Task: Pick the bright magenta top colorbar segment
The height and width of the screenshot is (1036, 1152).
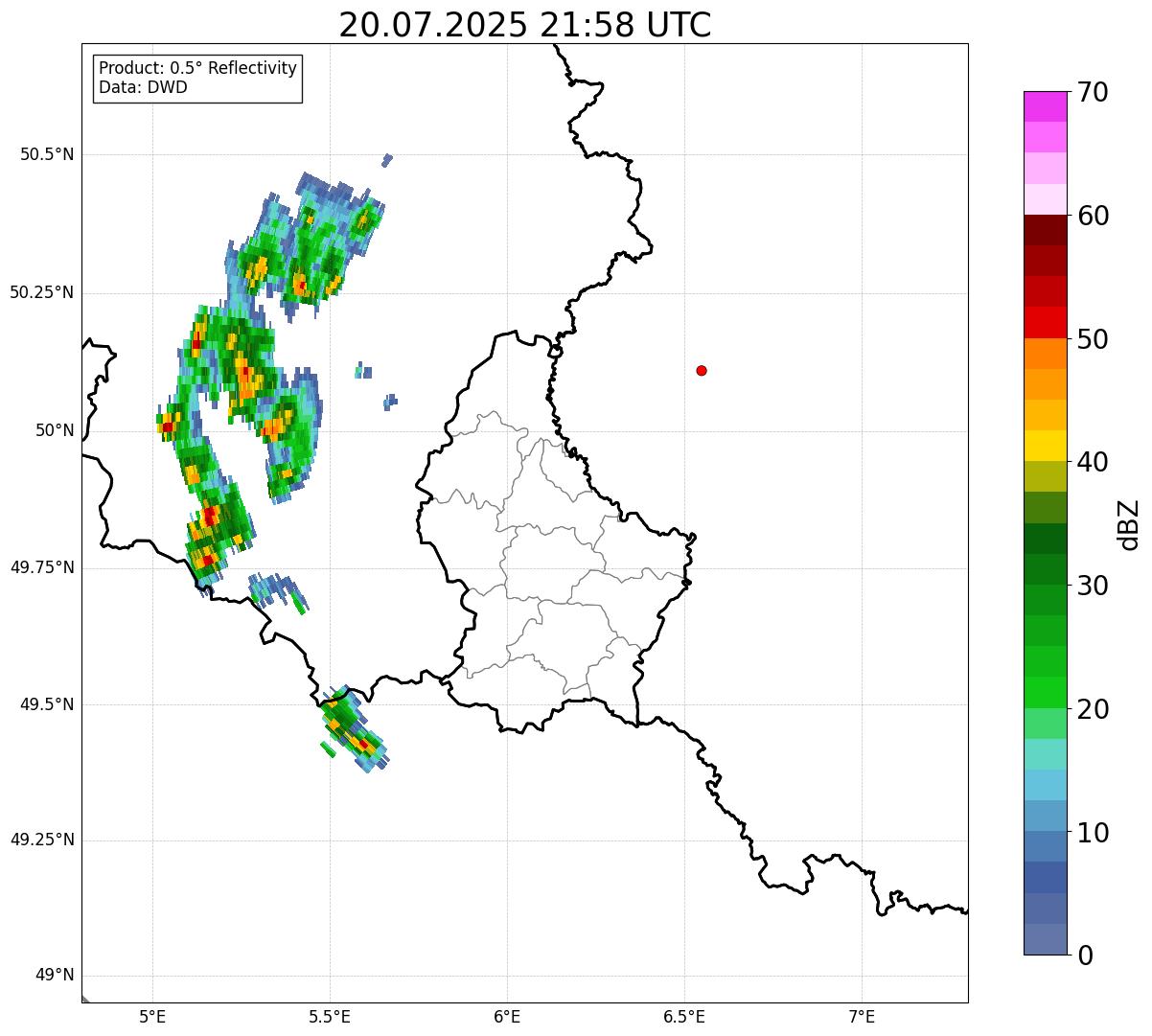Action: click(1046, 106)
